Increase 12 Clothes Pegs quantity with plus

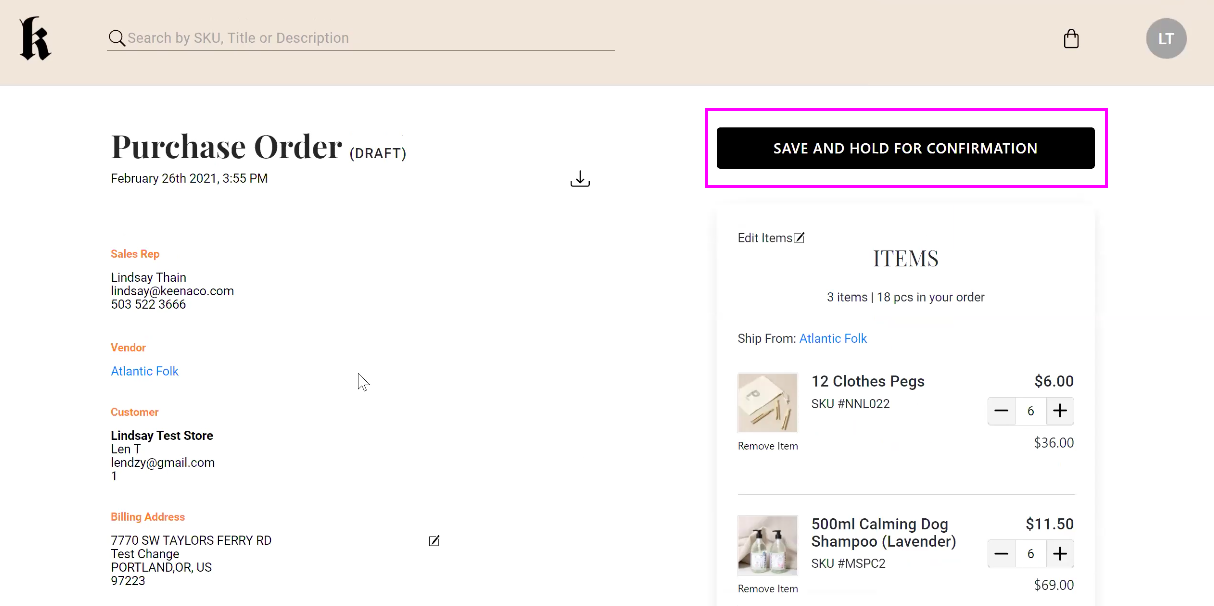pos(1060,410)
